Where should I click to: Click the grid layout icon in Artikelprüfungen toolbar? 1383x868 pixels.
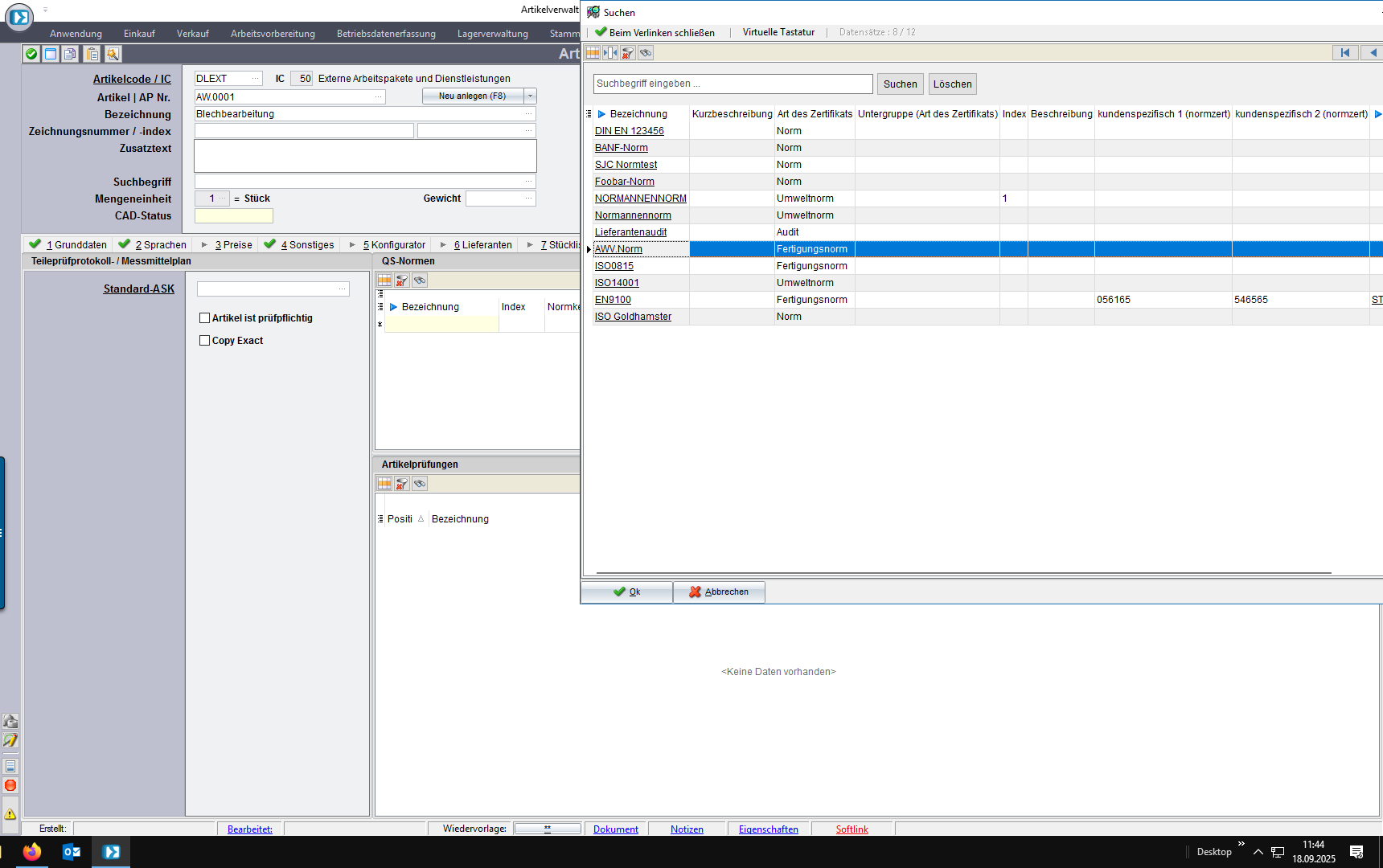click(384, 483)
